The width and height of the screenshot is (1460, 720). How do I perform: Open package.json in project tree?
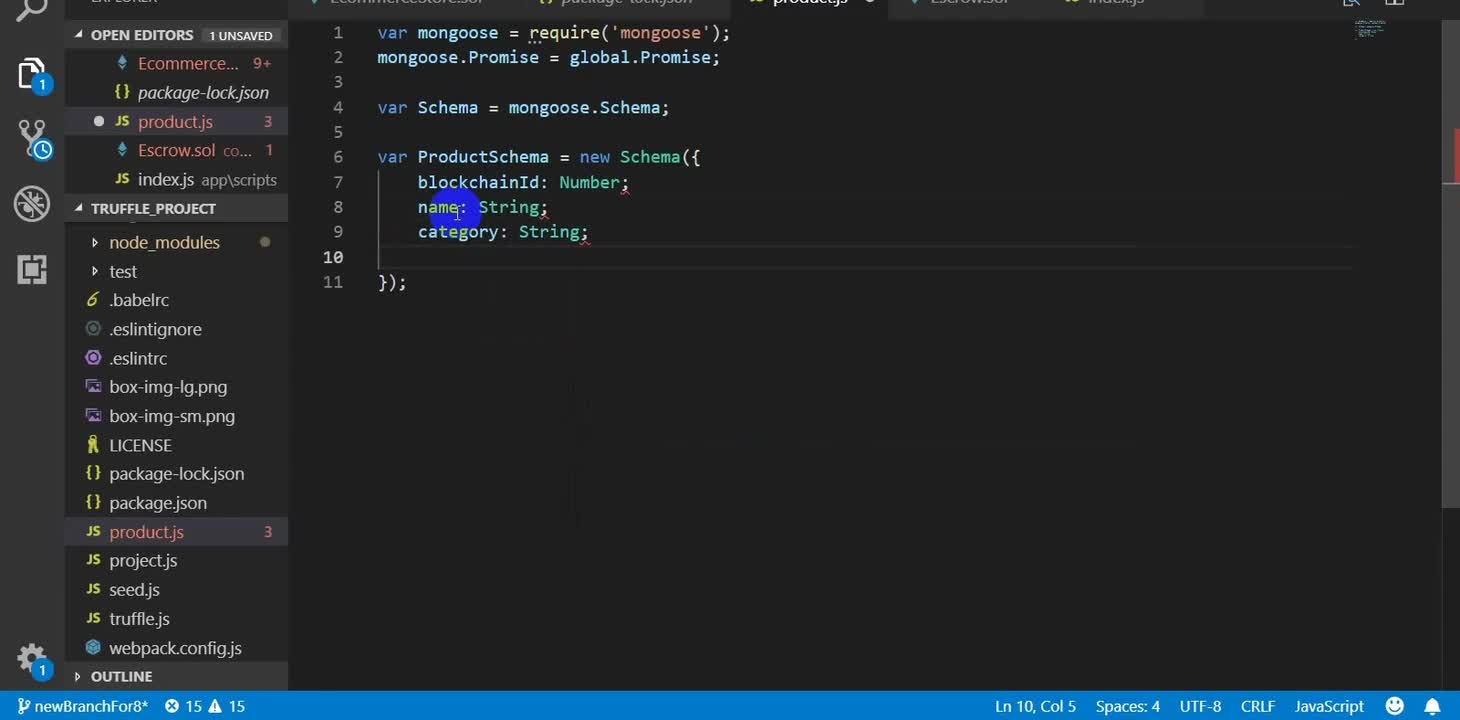(x=158, y=503)
